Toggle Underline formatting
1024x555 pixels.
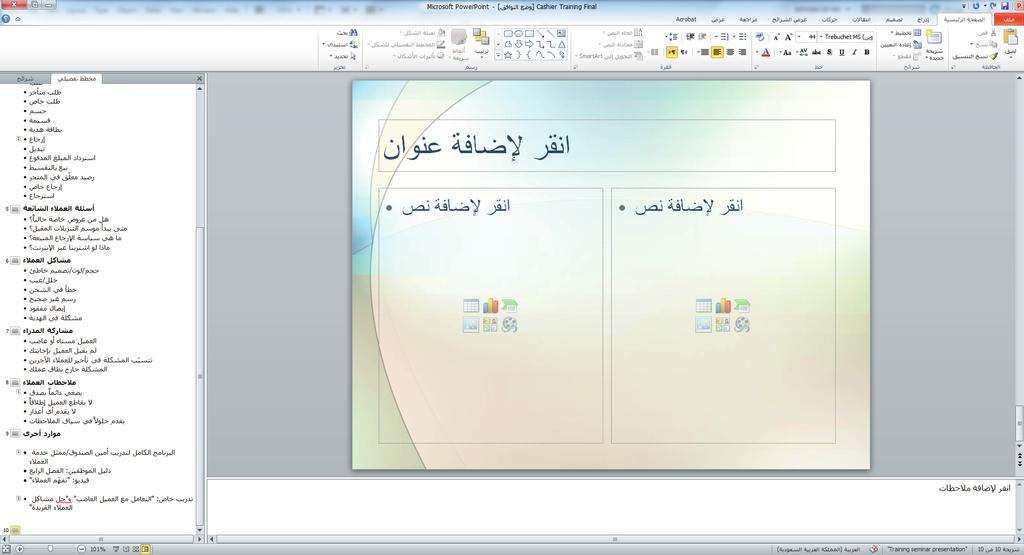(842, 52)
